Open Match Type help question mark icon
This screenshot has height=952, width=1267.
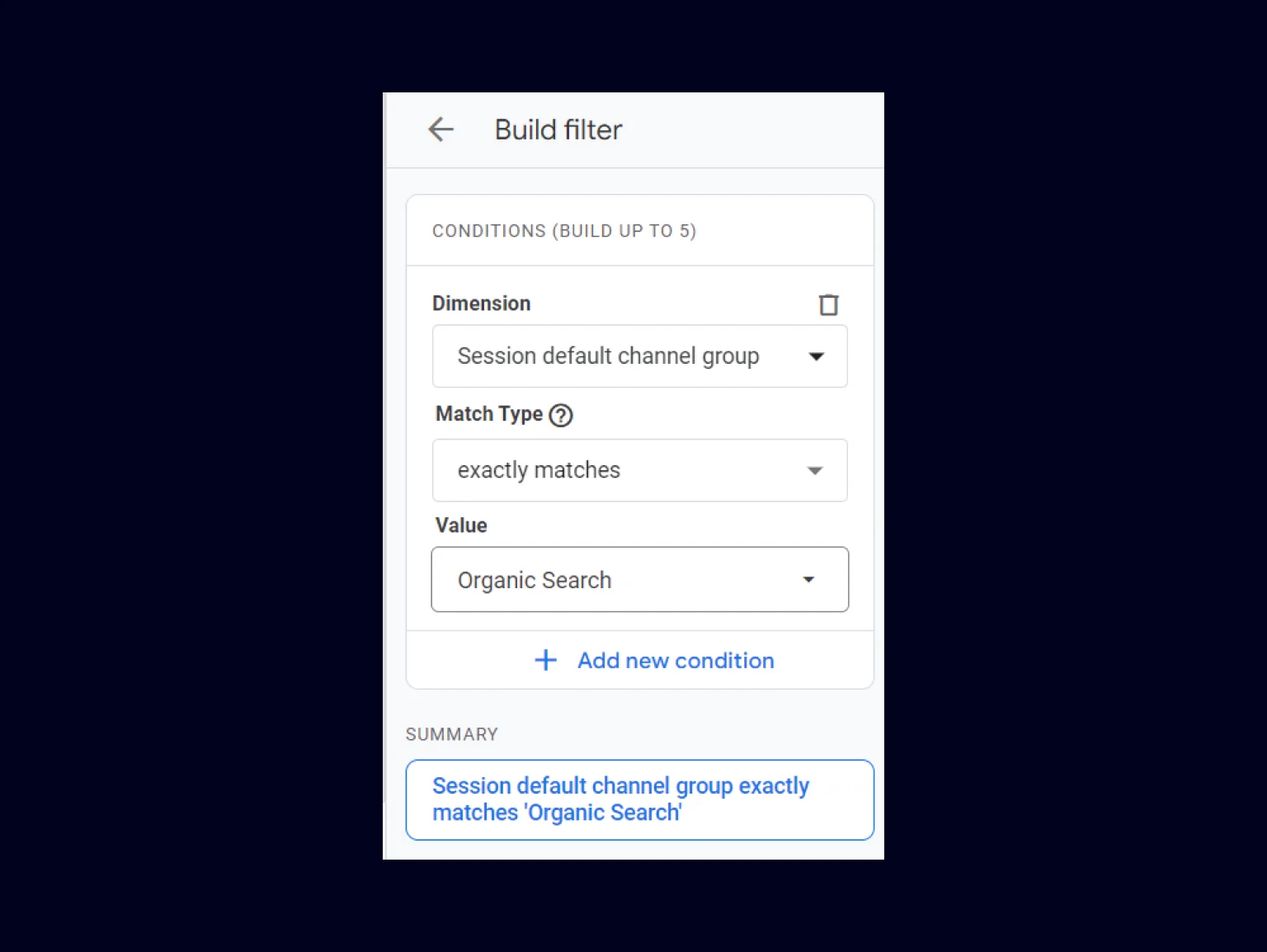click(x=561, y=415)
